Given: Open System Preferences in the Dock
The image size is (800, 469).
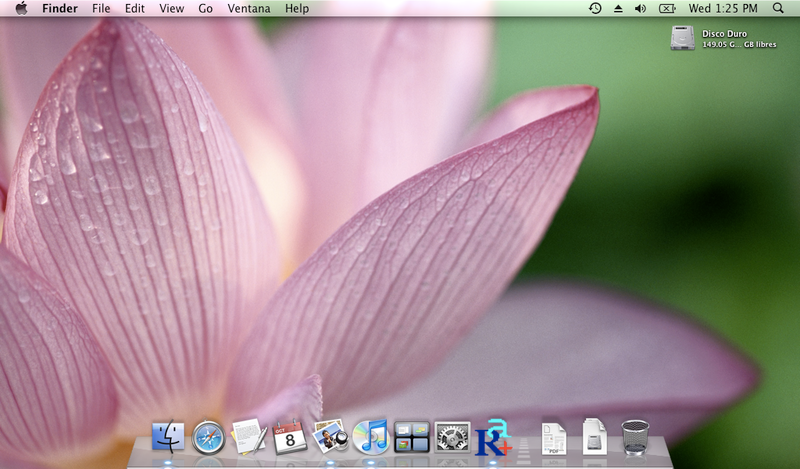Looking at the screenshot, I should (x=452, y=437).
